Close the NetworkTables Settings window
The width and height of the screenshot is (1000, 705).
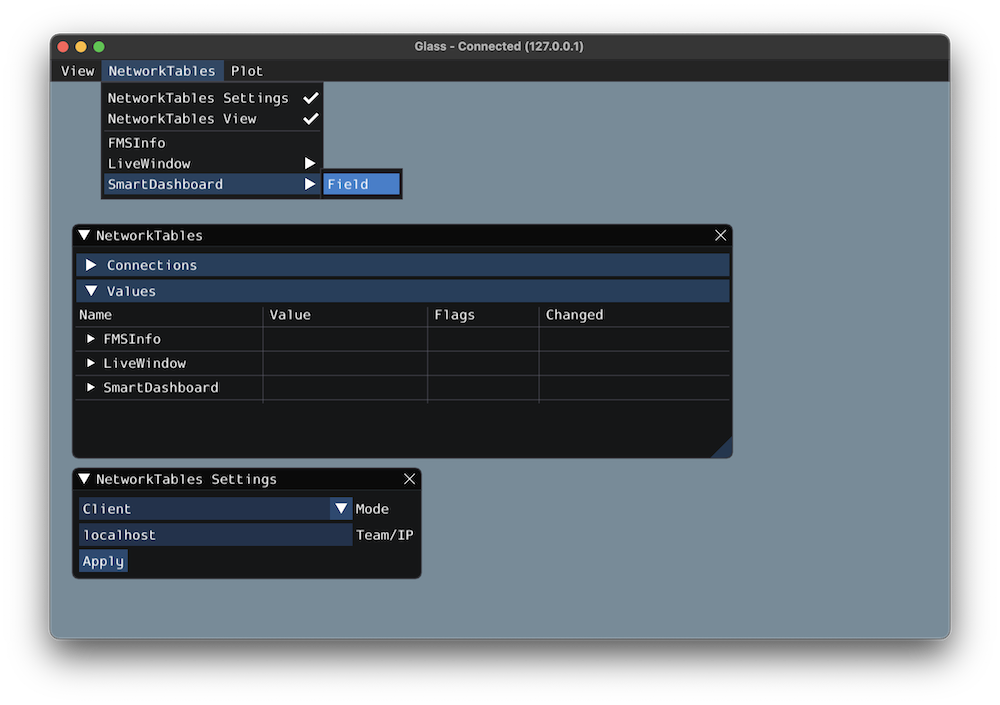pos(409,480)
